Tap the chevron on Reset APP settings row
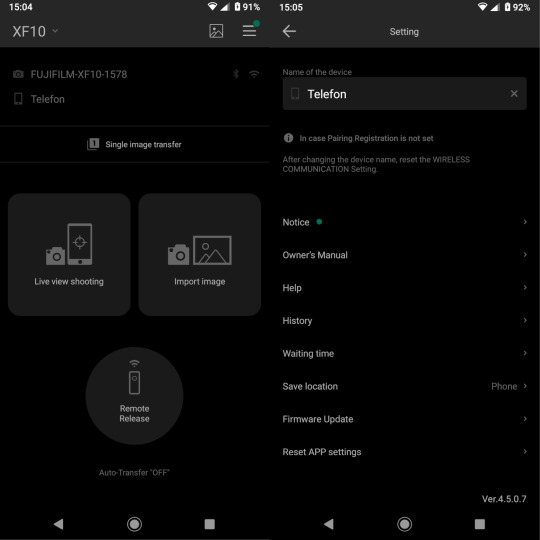Image resolution: width=540 pixels, height=540 pixels. coord(525,451)
